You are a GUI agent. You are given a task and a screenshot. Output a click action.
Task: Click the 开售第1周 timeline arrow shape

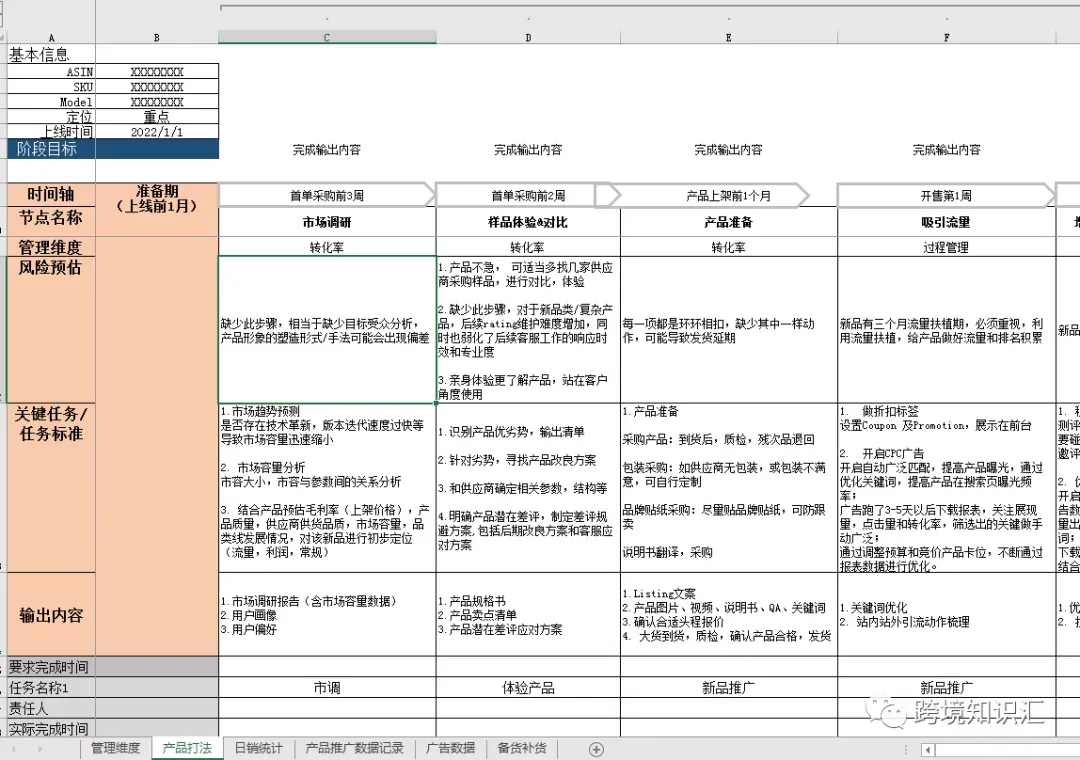click(946, 196)
